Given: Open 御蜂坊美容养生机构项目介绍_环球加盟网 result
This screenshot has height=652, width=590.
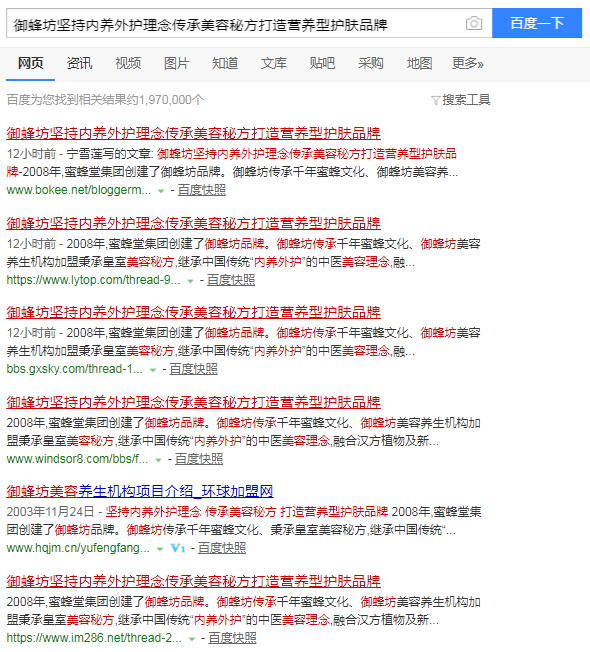Looking at the screenshot, I should [x=140, y=491].
